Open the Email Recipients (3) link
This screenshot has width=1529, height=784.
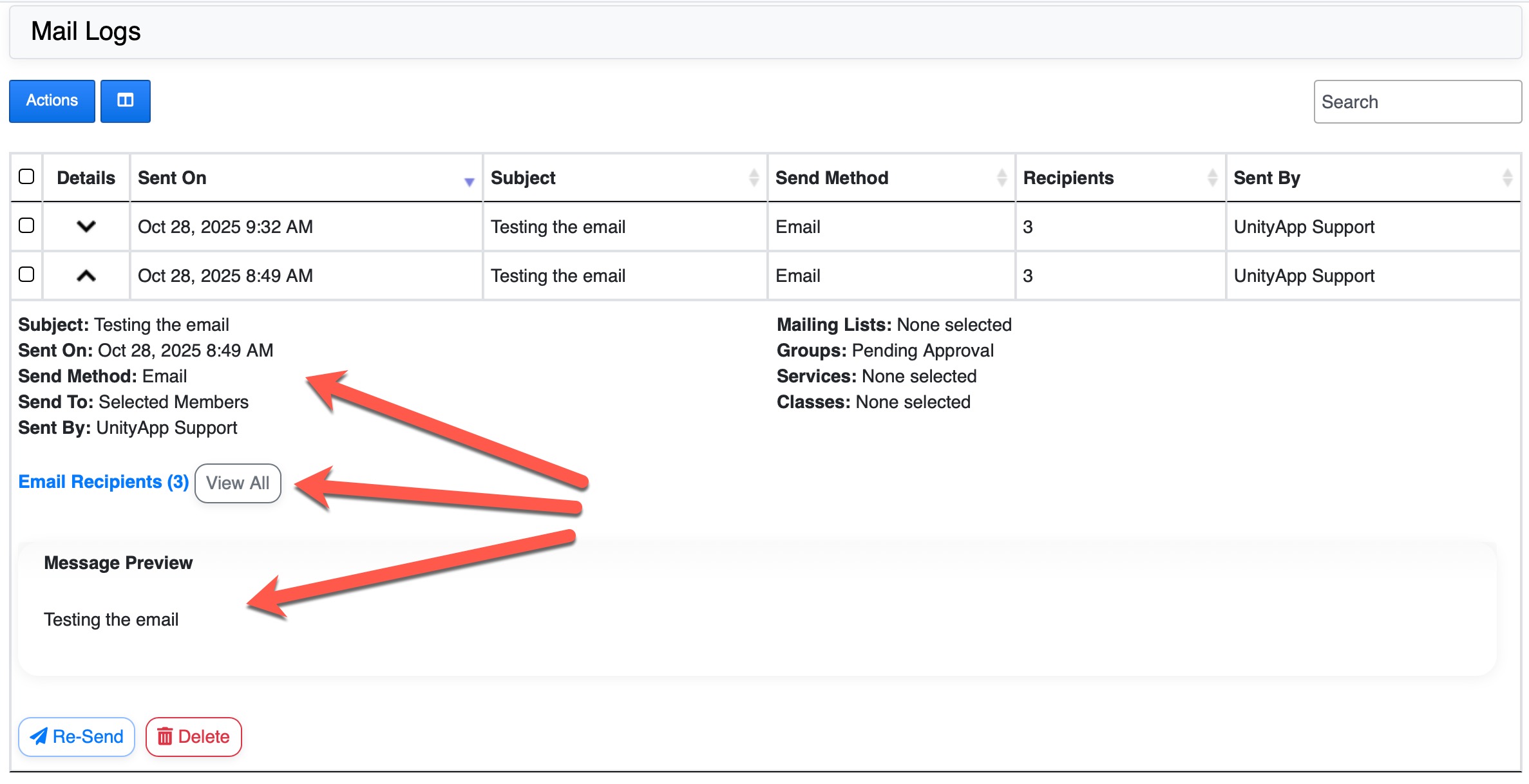click(103, 482)
